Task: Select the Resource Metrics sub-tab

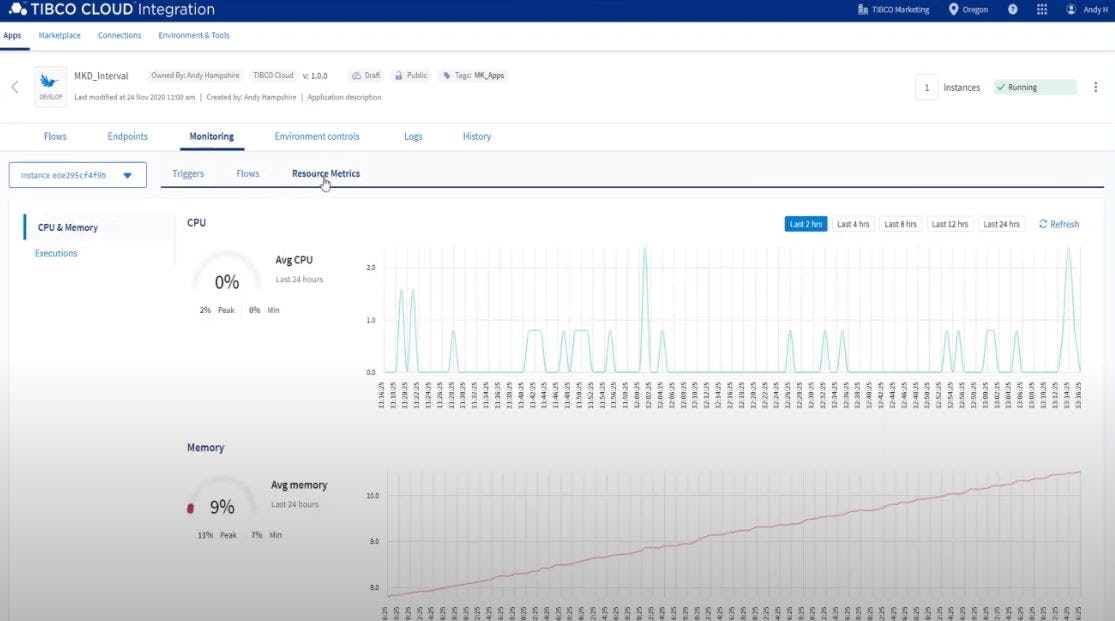Action: coord(326,174)
